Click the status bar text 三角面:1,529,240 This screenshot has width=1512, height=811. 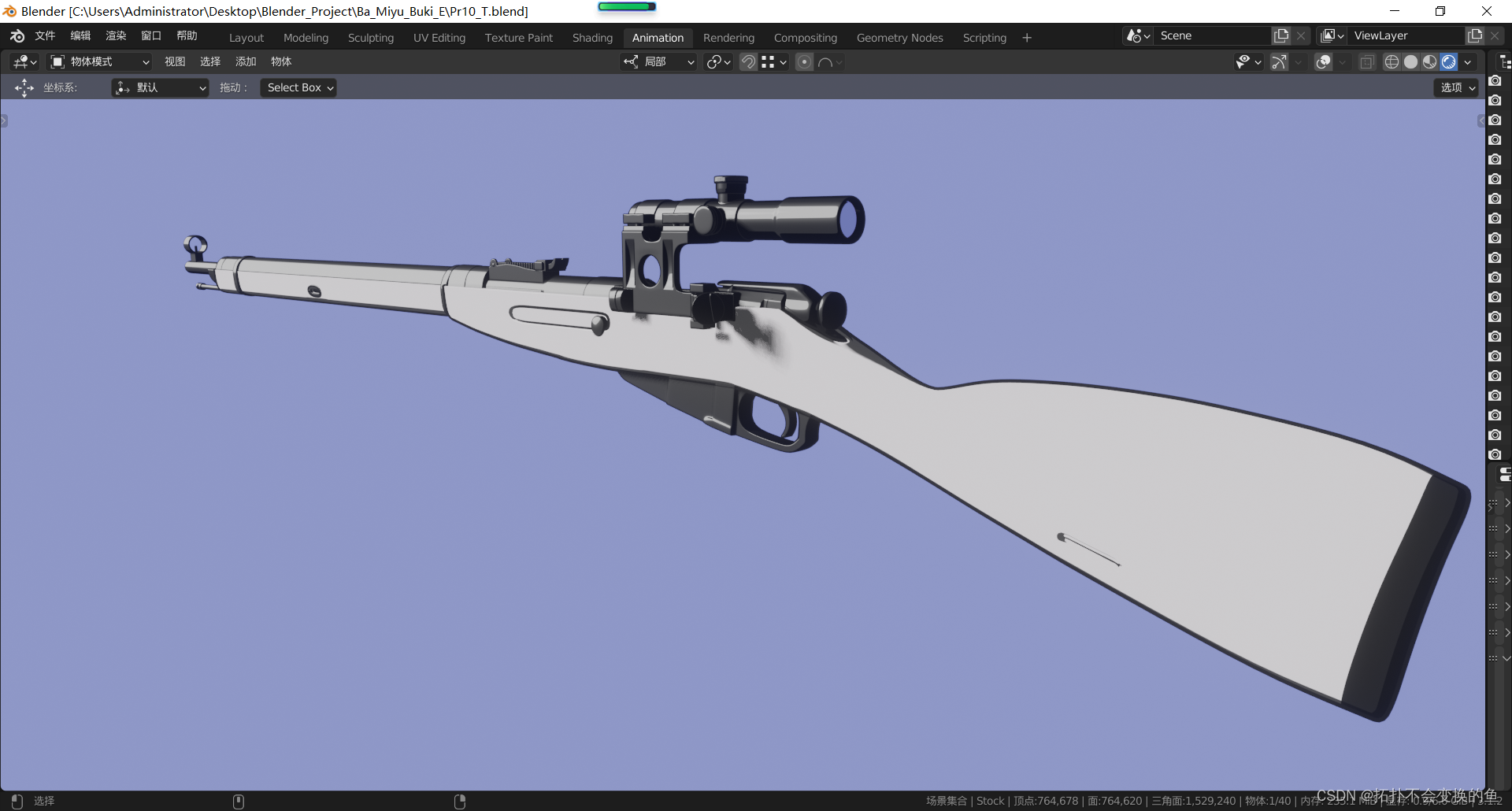[1194, 801]
